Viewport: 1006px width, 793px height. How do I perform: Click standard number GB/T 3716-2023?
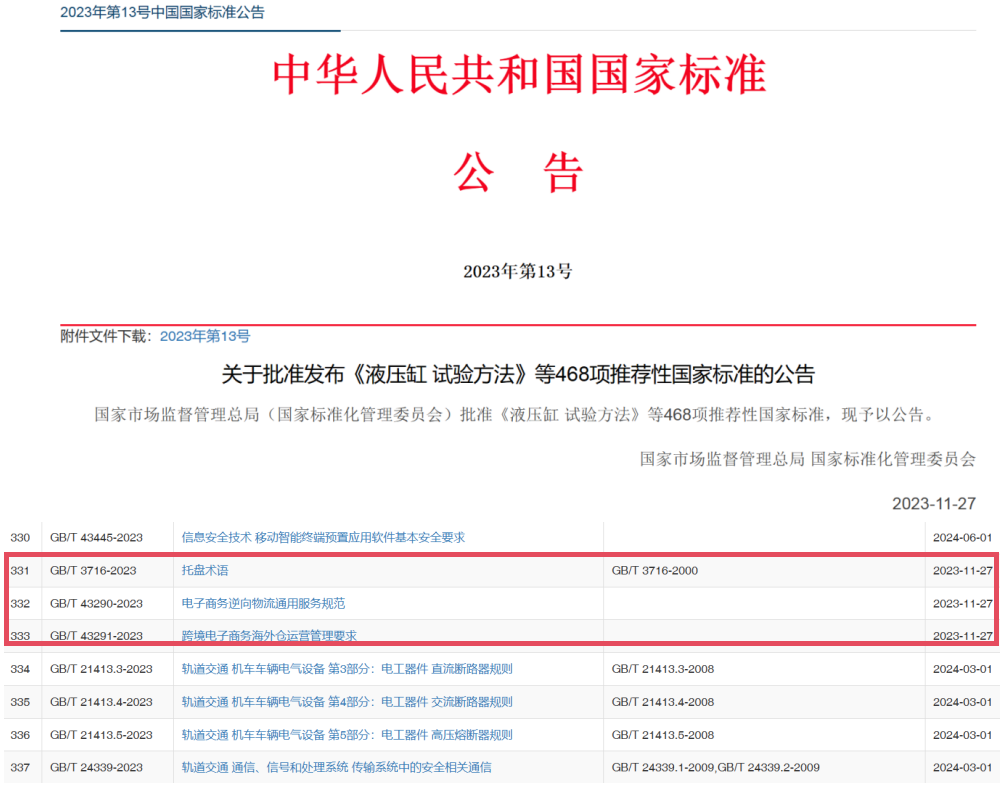(93, 570)
